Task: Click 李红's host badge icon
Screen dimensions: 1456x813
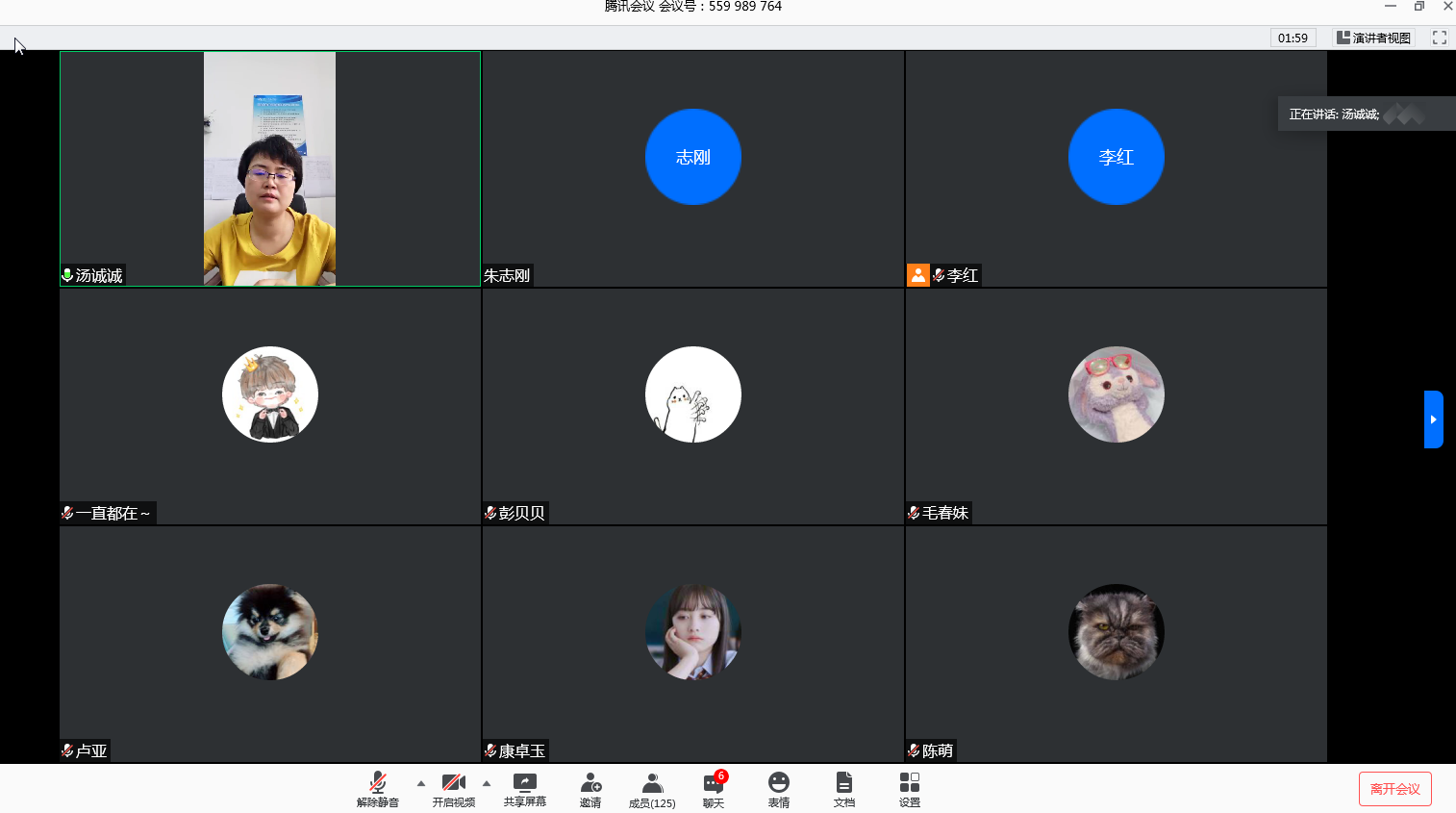Action: coord(918,275)
